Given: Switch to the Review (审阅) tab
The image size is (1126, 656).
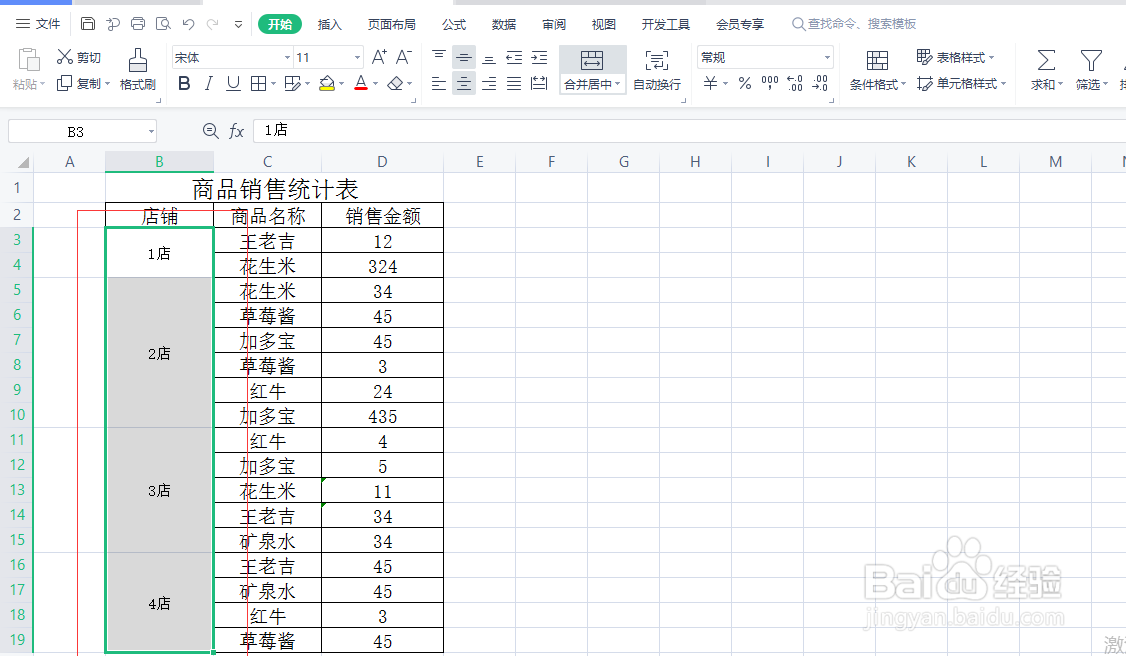Looking at the screenshot, I should [x=554, y=24].
